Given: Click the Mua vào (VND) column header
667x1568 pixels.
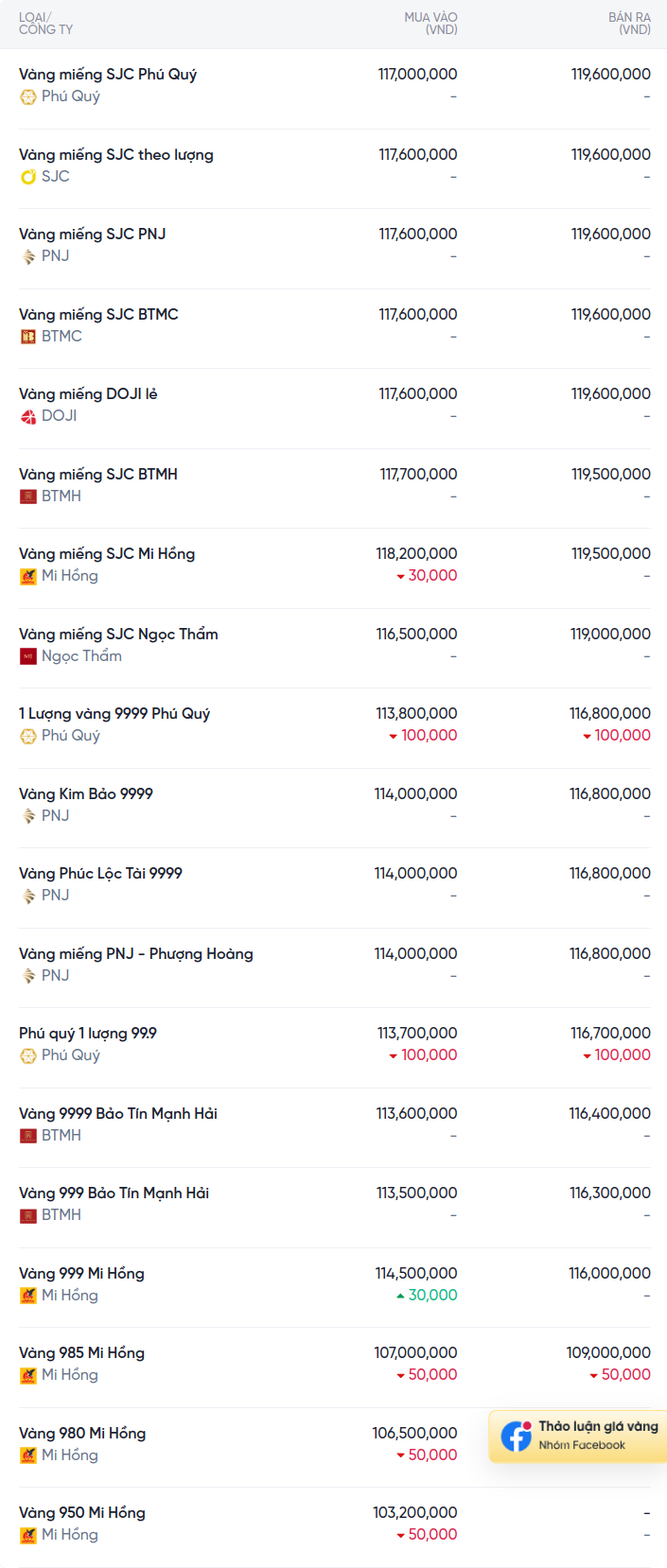Looking at the screenshot, I should tap(430, 24).
